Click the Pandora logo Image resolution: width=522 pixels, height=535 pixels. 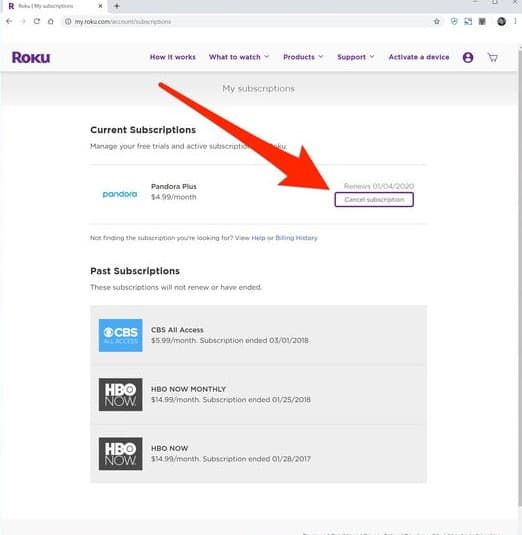(120, 194)
